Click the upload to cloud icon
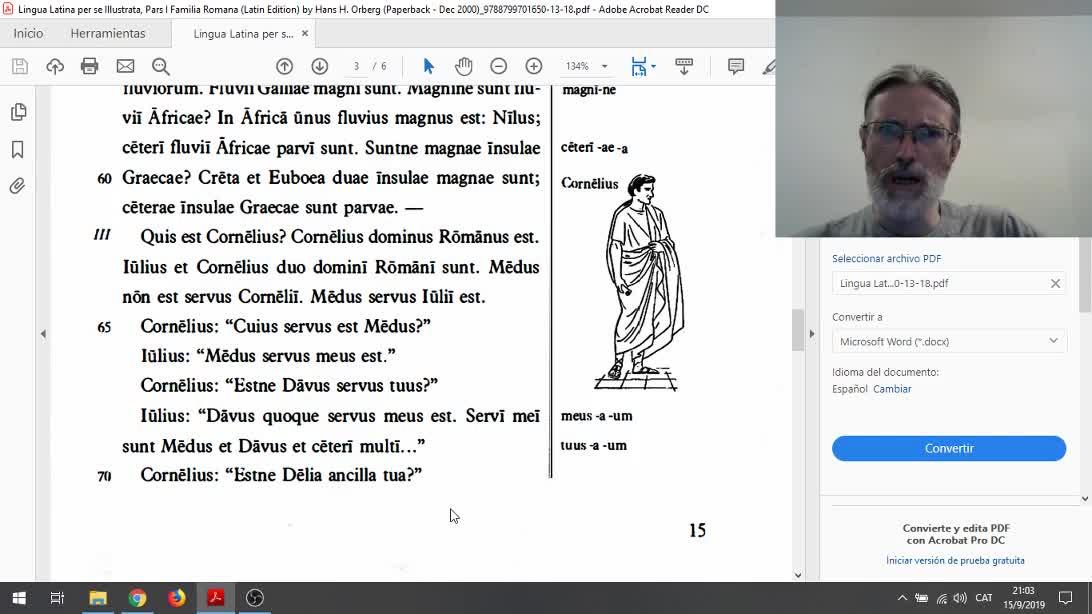Screen dimensions: 1092x614 (x=55, y=66)
